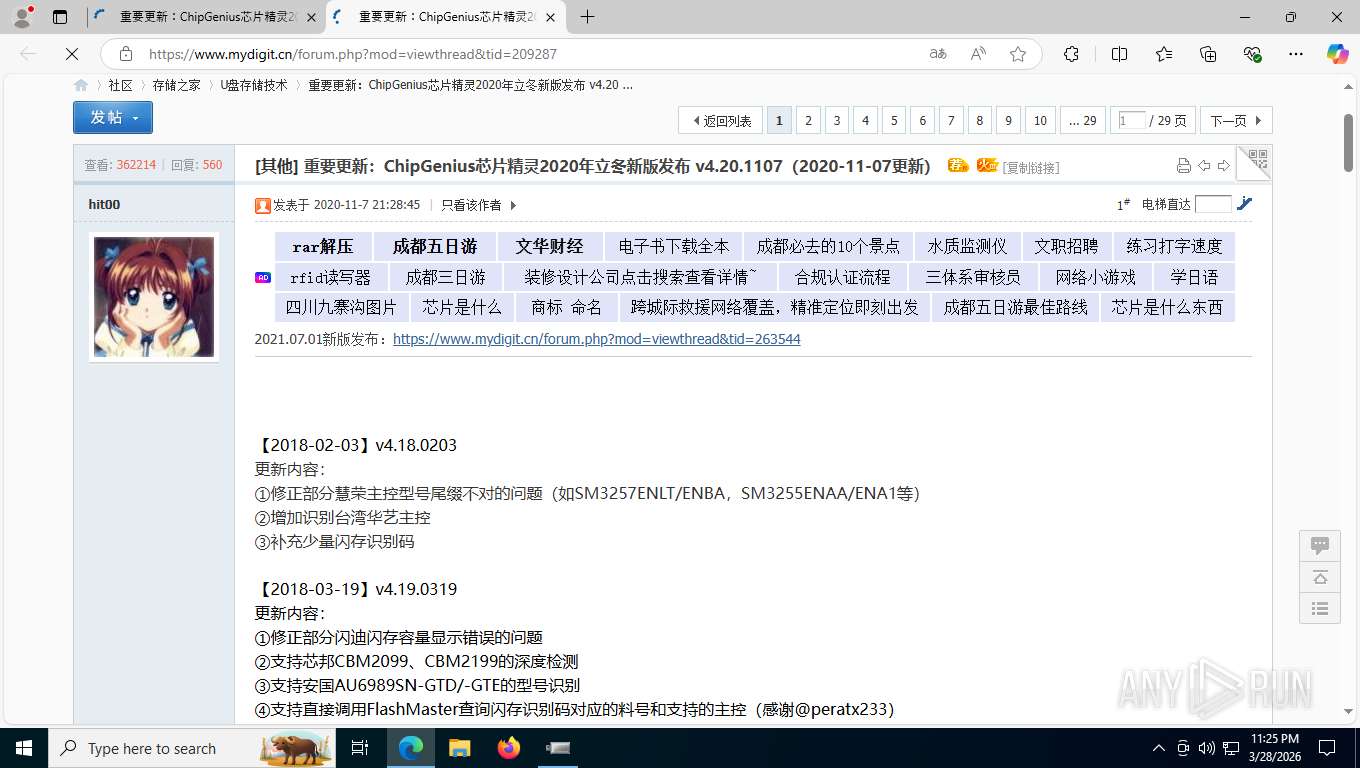Open the 社区 breadcrumb link
Viewport: 1360px width, 768px height.
120,85
